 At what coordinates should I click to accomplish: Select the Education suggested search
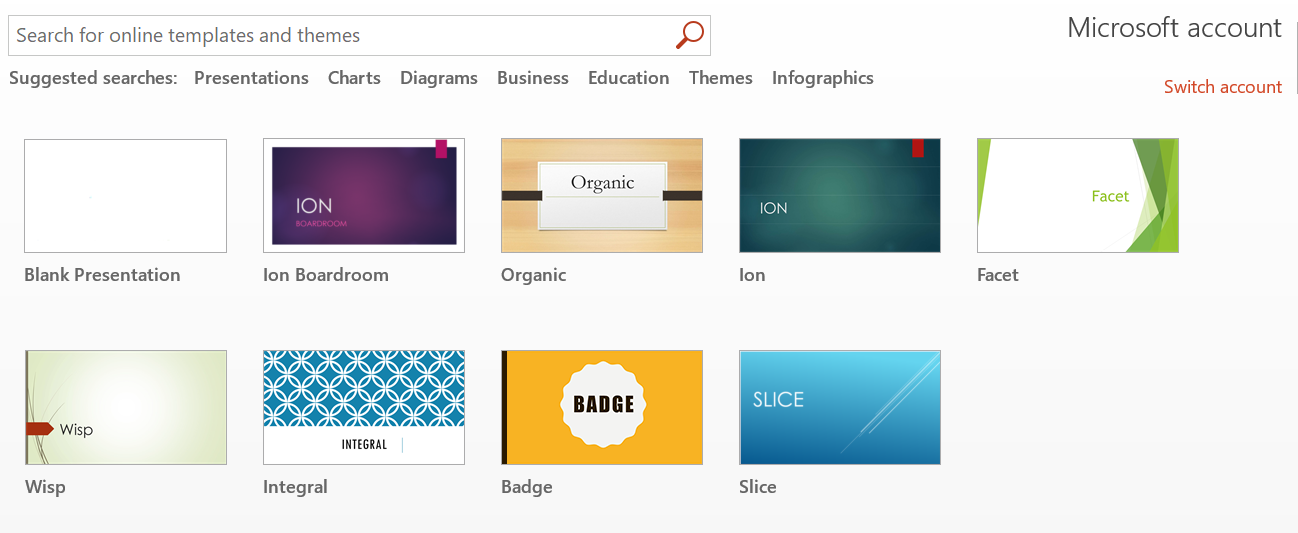(x=629, y=78)
